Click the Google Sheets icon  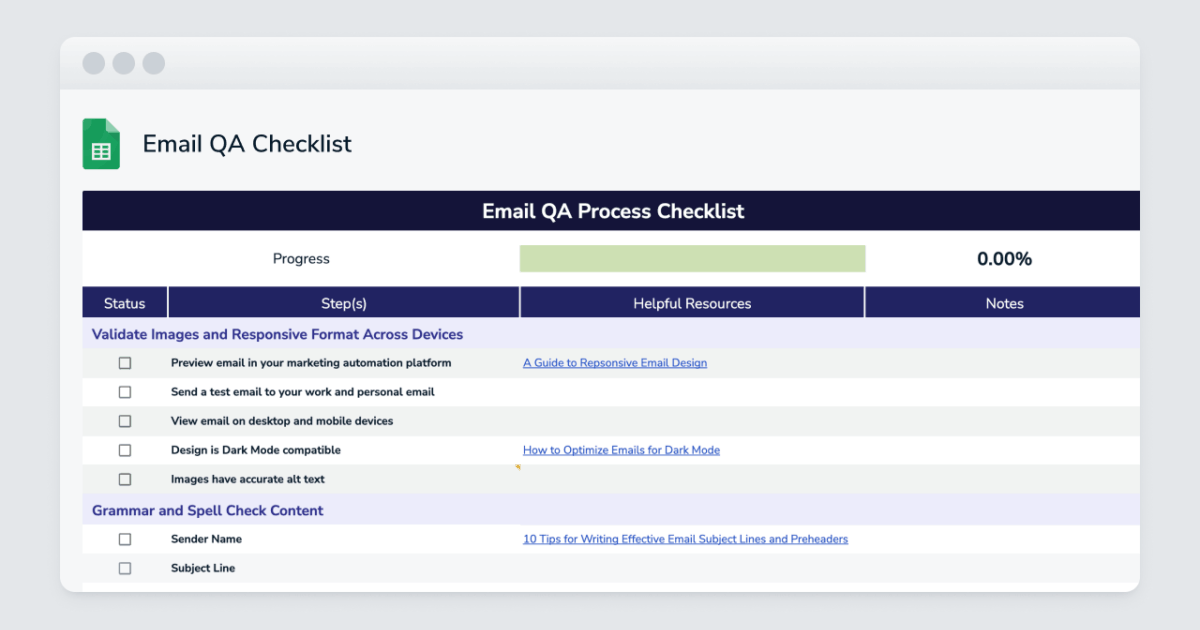(101, 143)
